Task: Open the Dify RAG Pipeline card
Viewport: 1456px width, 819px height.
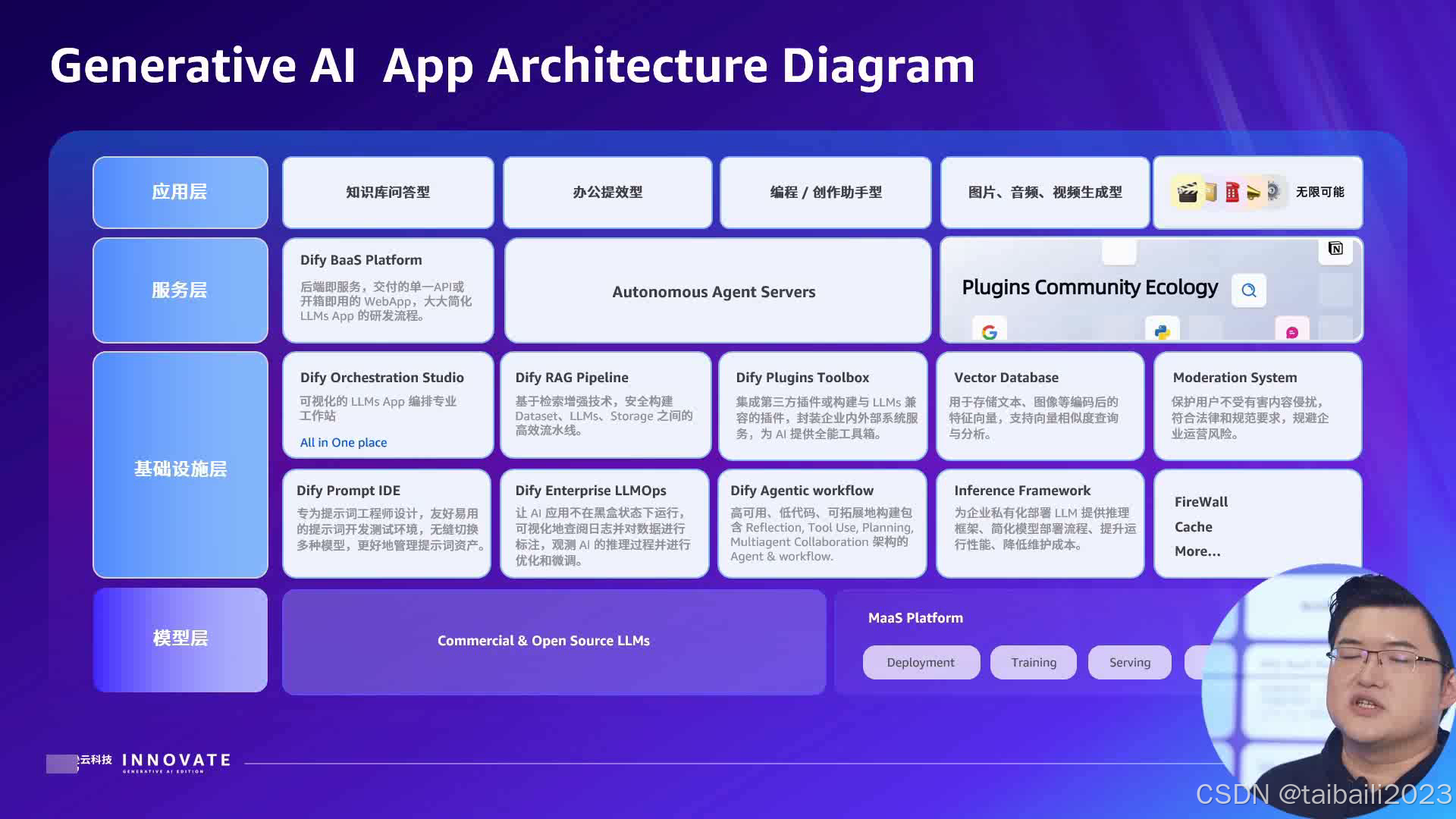Action: pos(605,404)
